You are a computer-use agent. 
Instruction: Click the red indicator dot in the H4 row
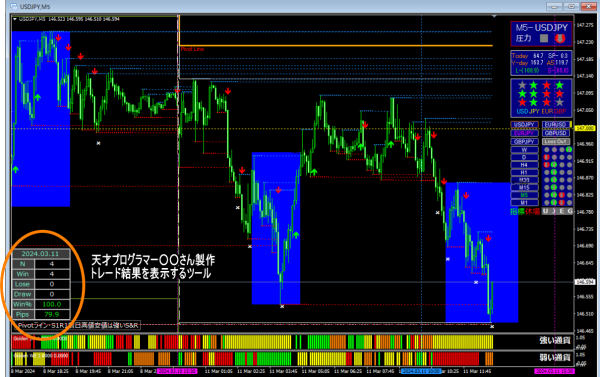(546, 165)
